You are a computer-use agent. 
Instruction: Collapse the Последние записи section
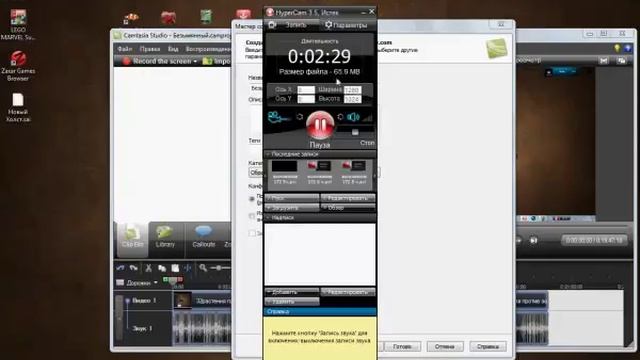[320, 154]
